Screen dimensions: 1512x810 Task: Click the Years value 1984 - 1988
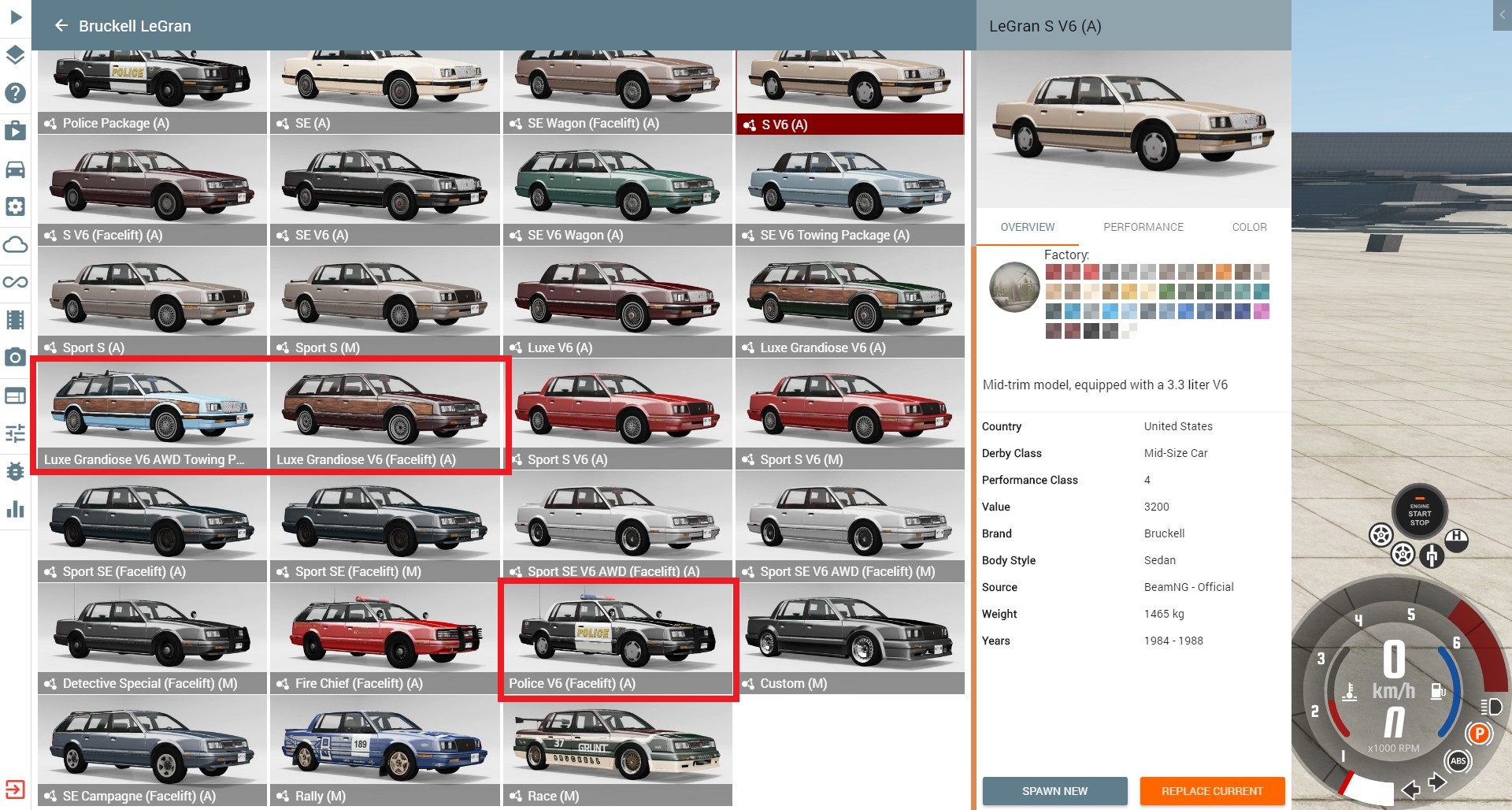pos(1173,641)
